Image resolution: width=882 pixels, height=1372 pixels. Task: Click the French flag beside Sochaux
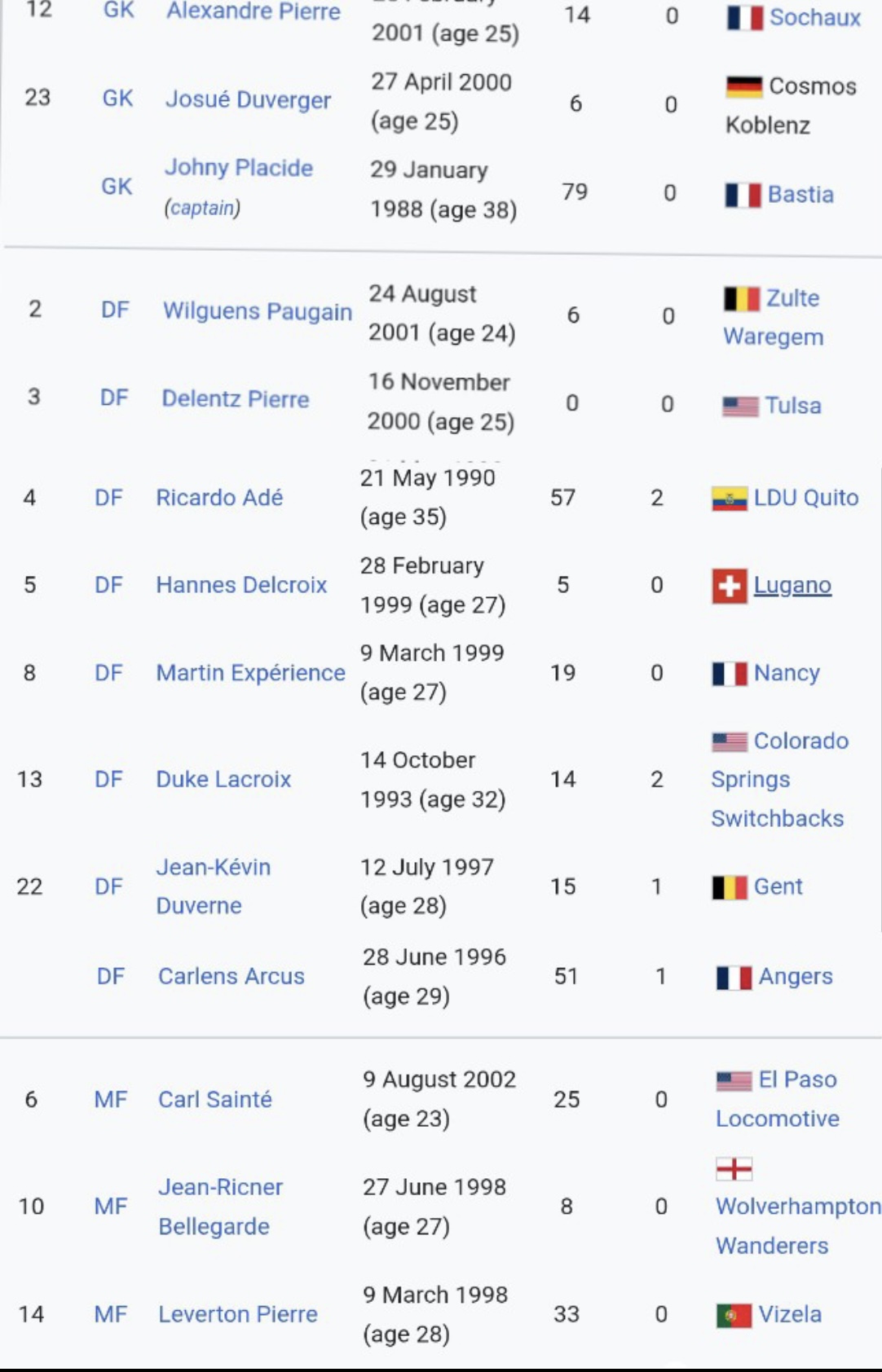pos(744,18)
